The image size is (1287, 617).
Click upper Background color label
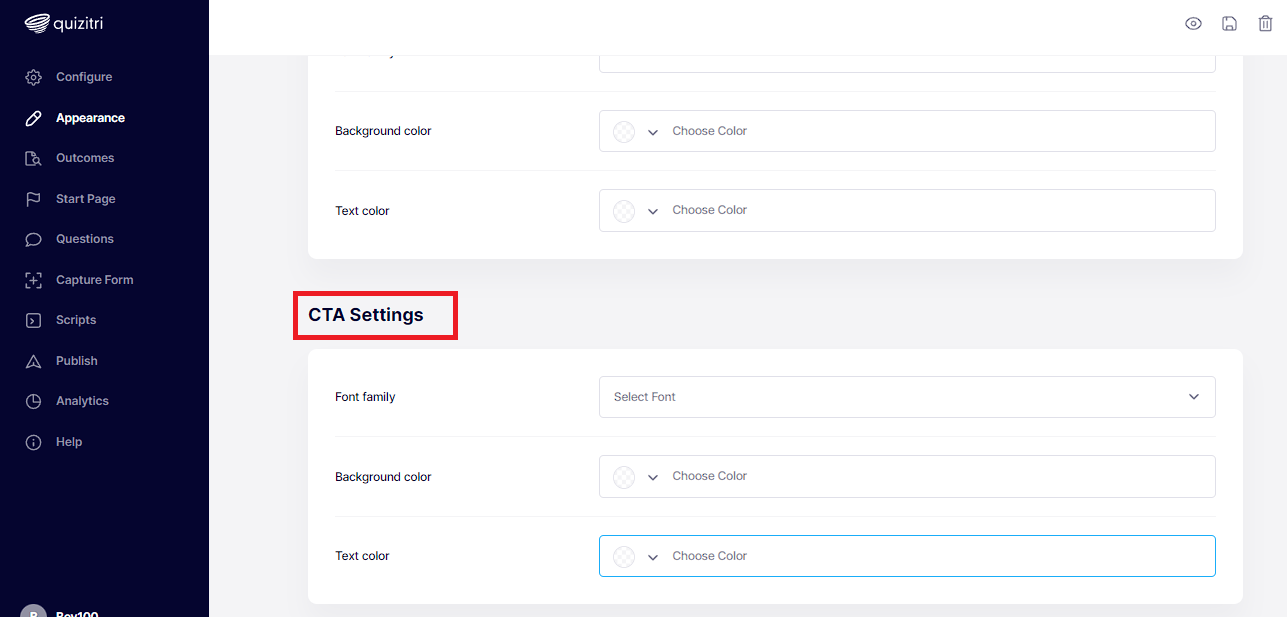pyautogui.click(x=383, y=131)
